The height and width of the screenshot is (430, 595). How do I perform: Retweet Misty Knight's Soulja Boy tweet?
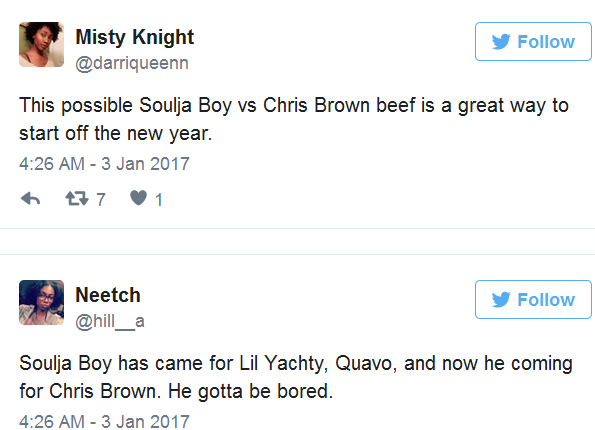(77, 198)
